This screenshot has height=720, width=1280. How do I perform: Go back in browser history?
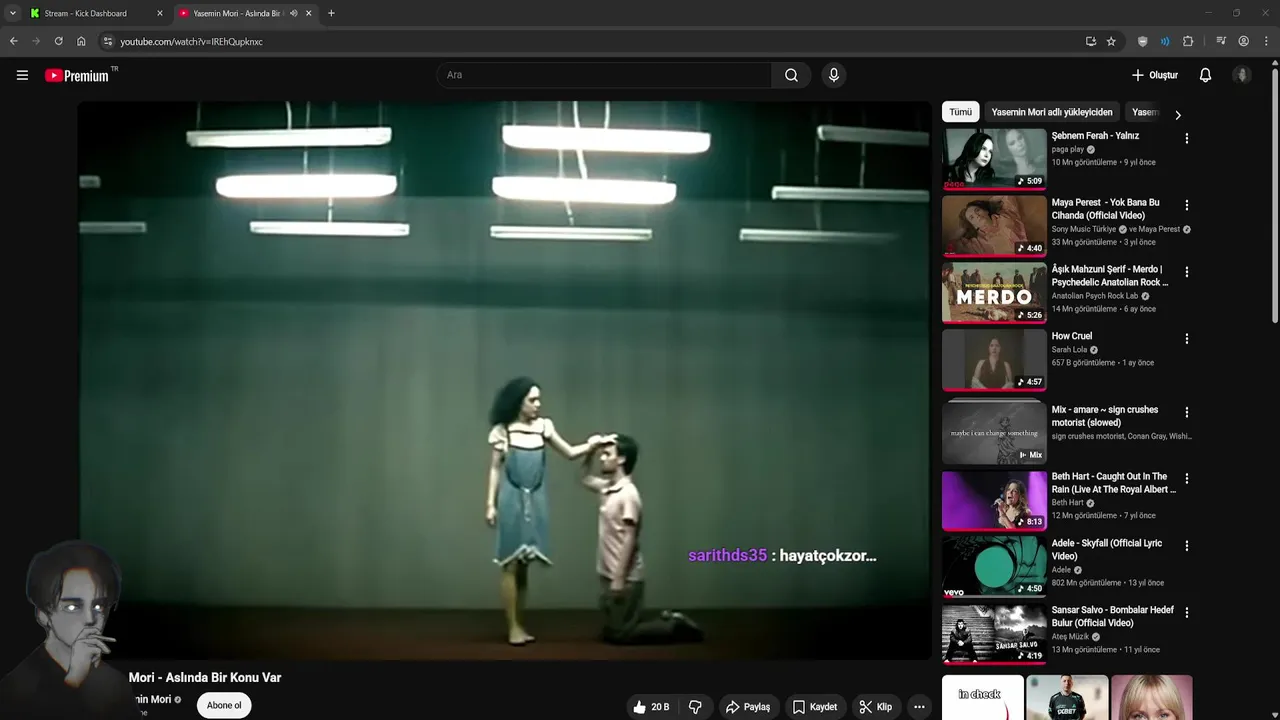[13, 41]
